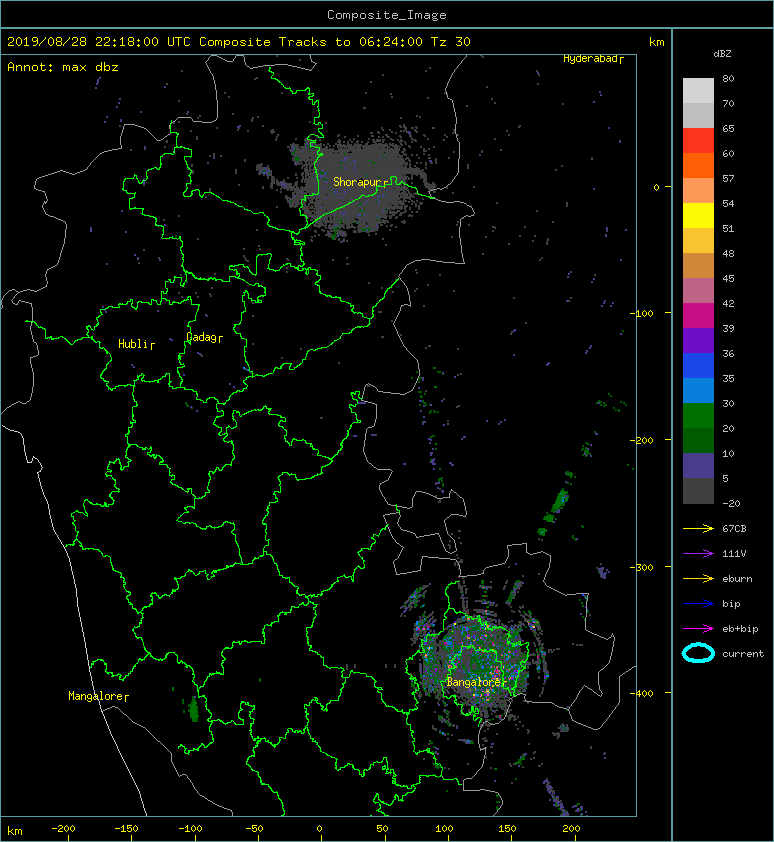The width and height of the screenshot is (774, 842).
Task: Click the dBZ heading above color scale
Action: click(722, 54)
